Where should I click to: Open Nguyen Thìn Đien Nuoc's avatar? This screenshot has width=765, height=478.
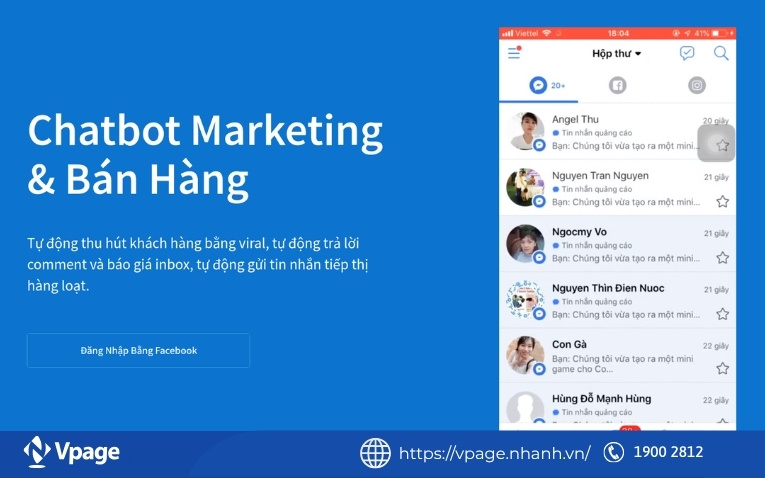point(525,299)
